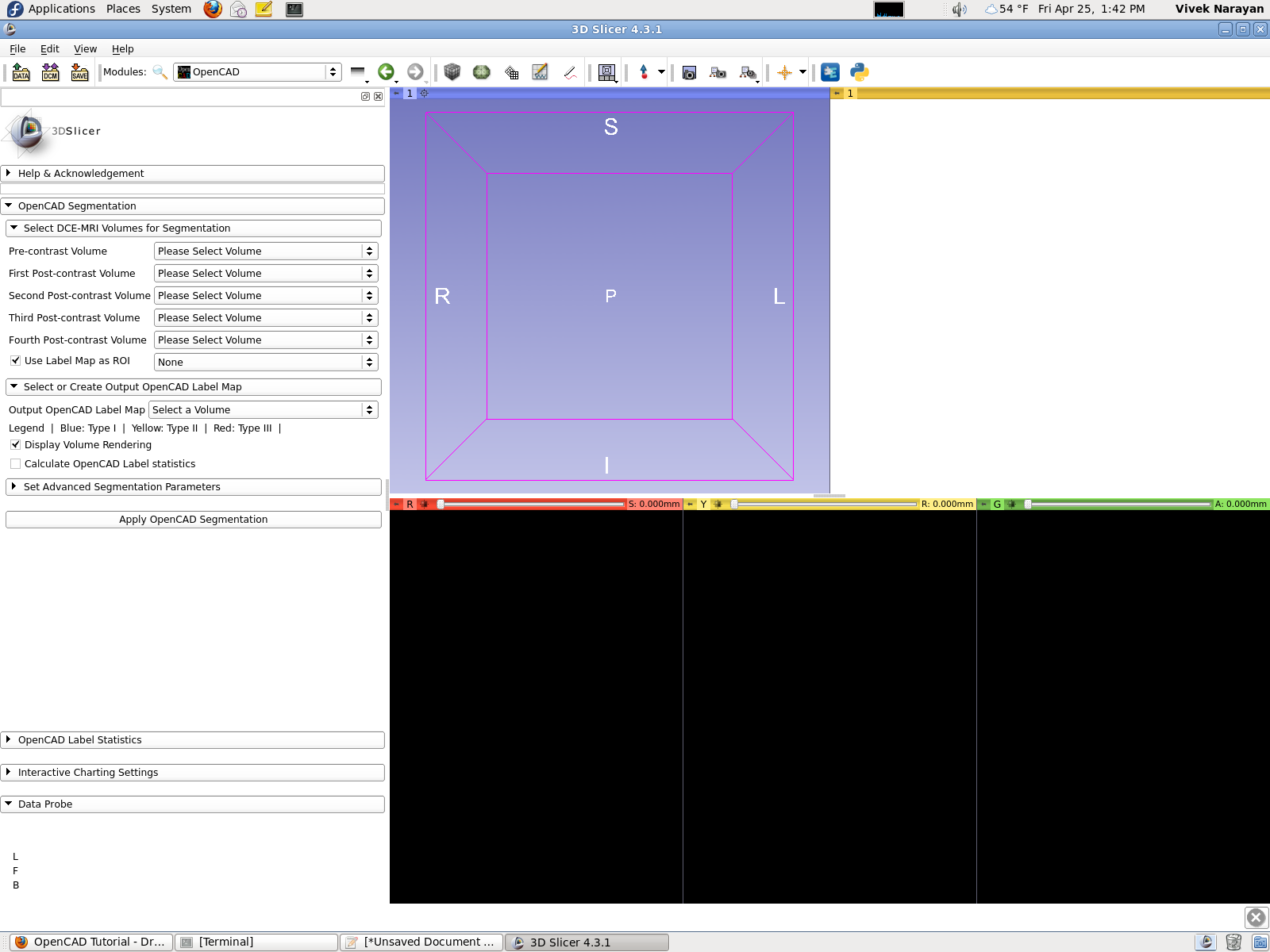Open the Pre-contrast Volume dropdown
The width and height of the screenshot is (1270, 952).
(265, 251)
